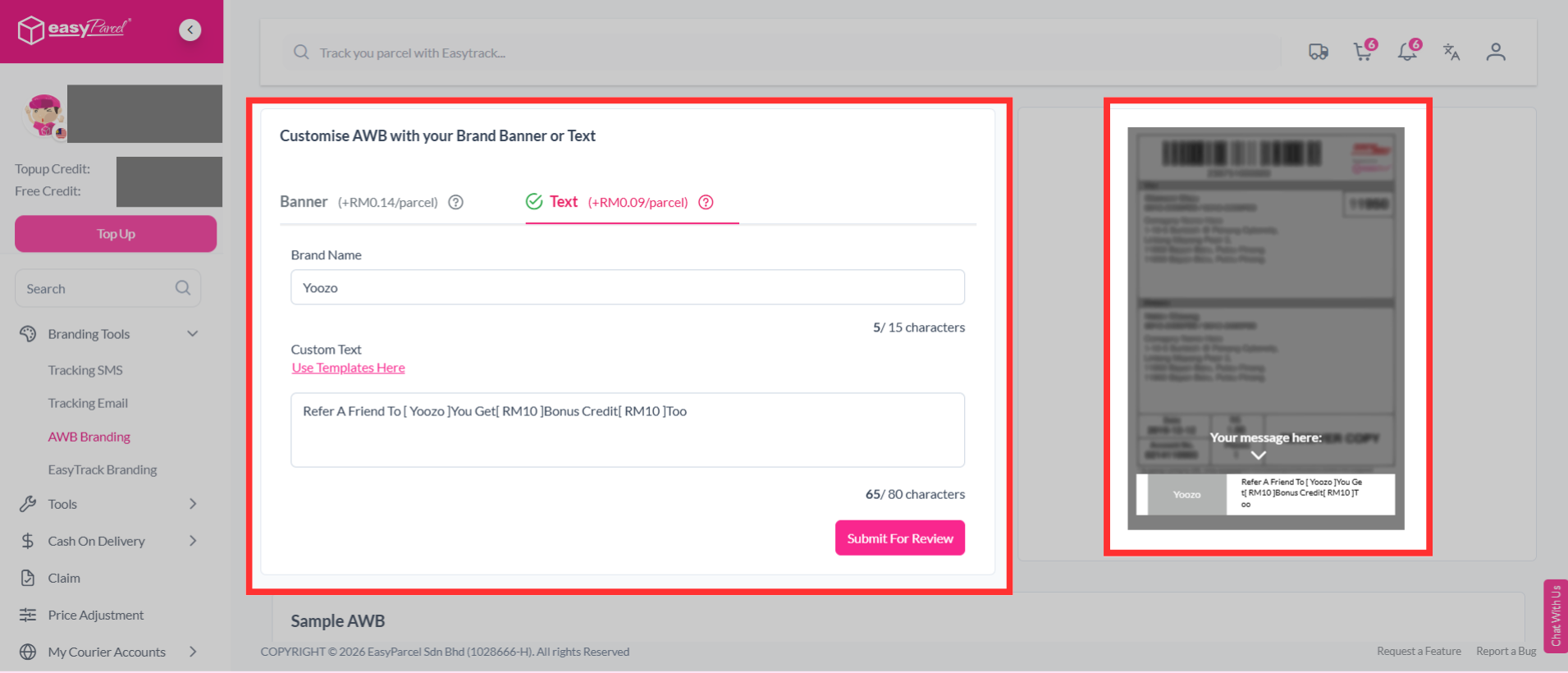Click the Free Credit label
The height and width of the screenshot is (673, 1568).
tap(48, 191)
